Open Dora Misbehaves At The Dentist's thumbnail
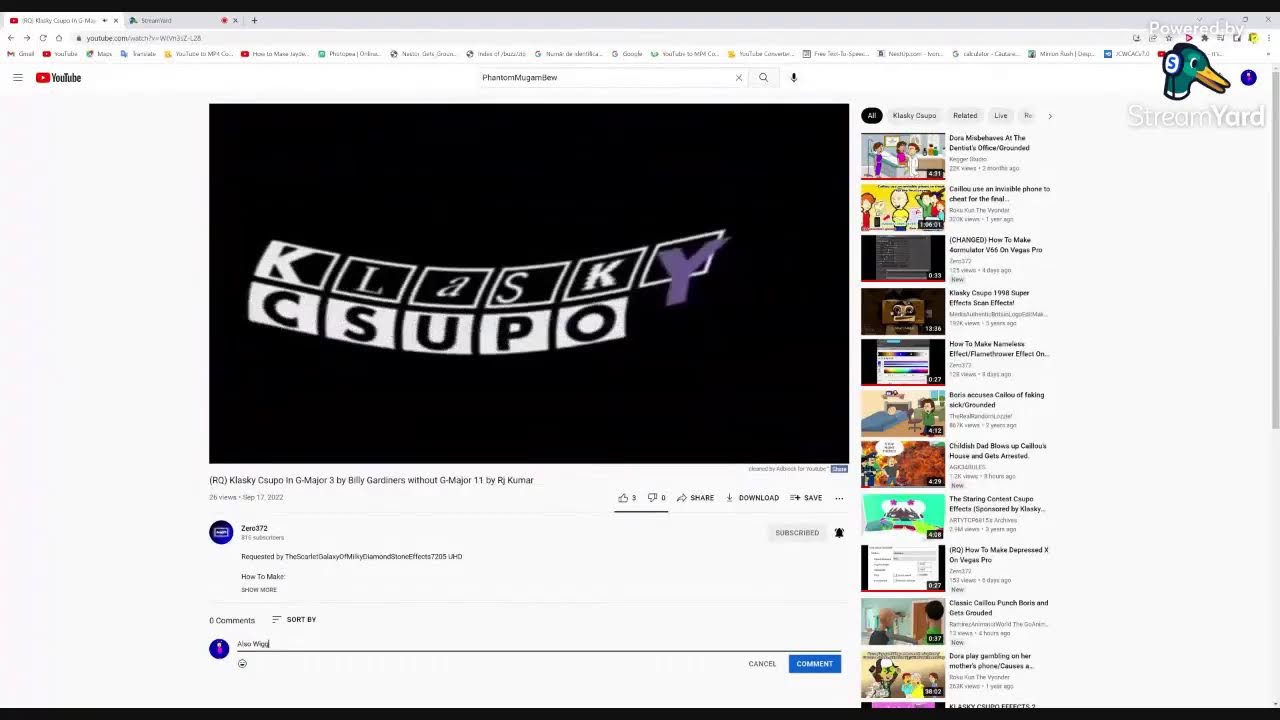Viewport: 1280px width, 720px height. click(903, 156)
